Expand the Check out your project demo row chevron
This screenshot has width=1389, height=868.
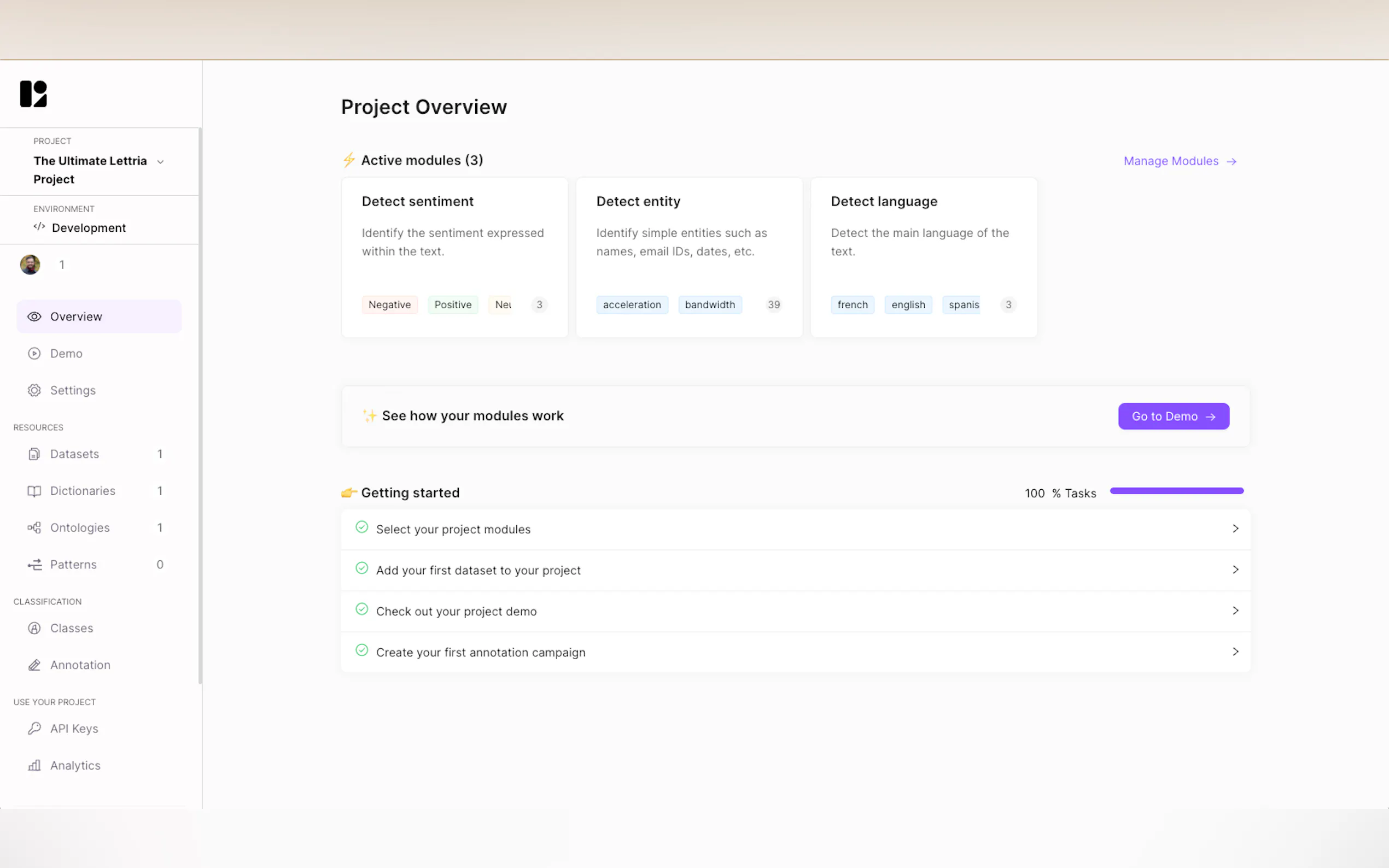[x=1235, y=611]
